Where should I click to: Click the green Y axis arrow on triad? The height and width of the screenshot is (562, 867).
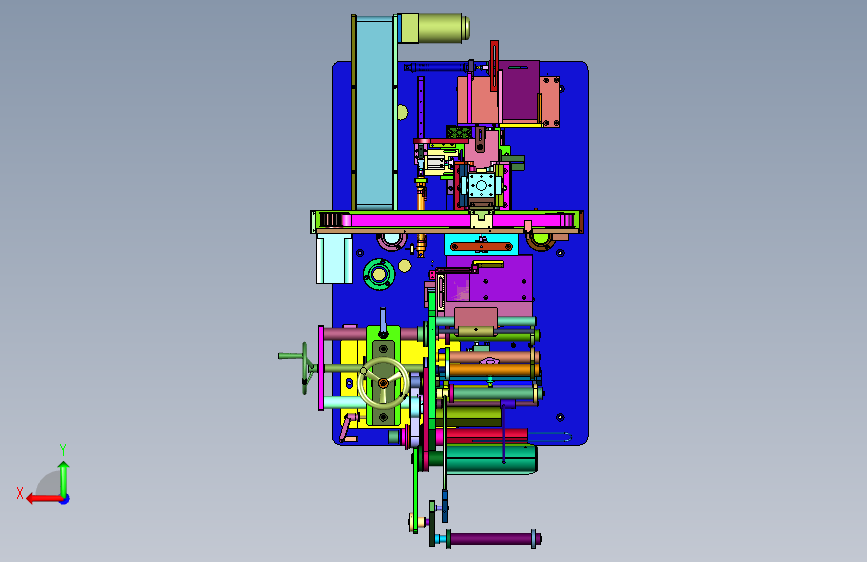pos(64,478)
